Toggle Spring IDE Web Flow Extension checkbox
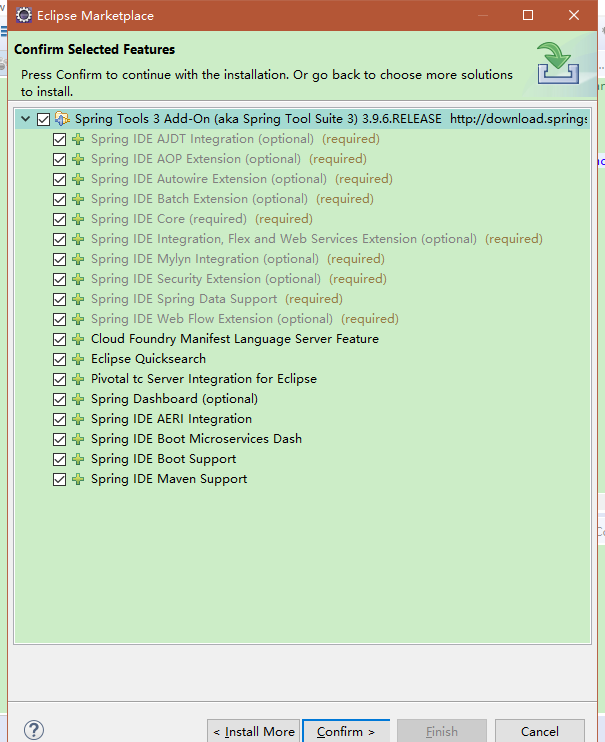Viewport: 605px width, 742px height. [x=60, y=319]
